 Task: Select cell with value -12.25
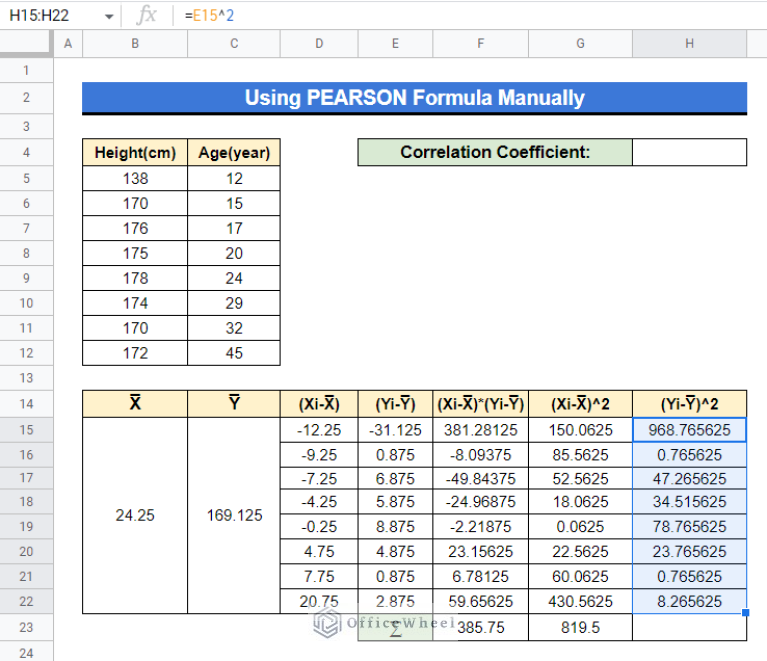319,430
